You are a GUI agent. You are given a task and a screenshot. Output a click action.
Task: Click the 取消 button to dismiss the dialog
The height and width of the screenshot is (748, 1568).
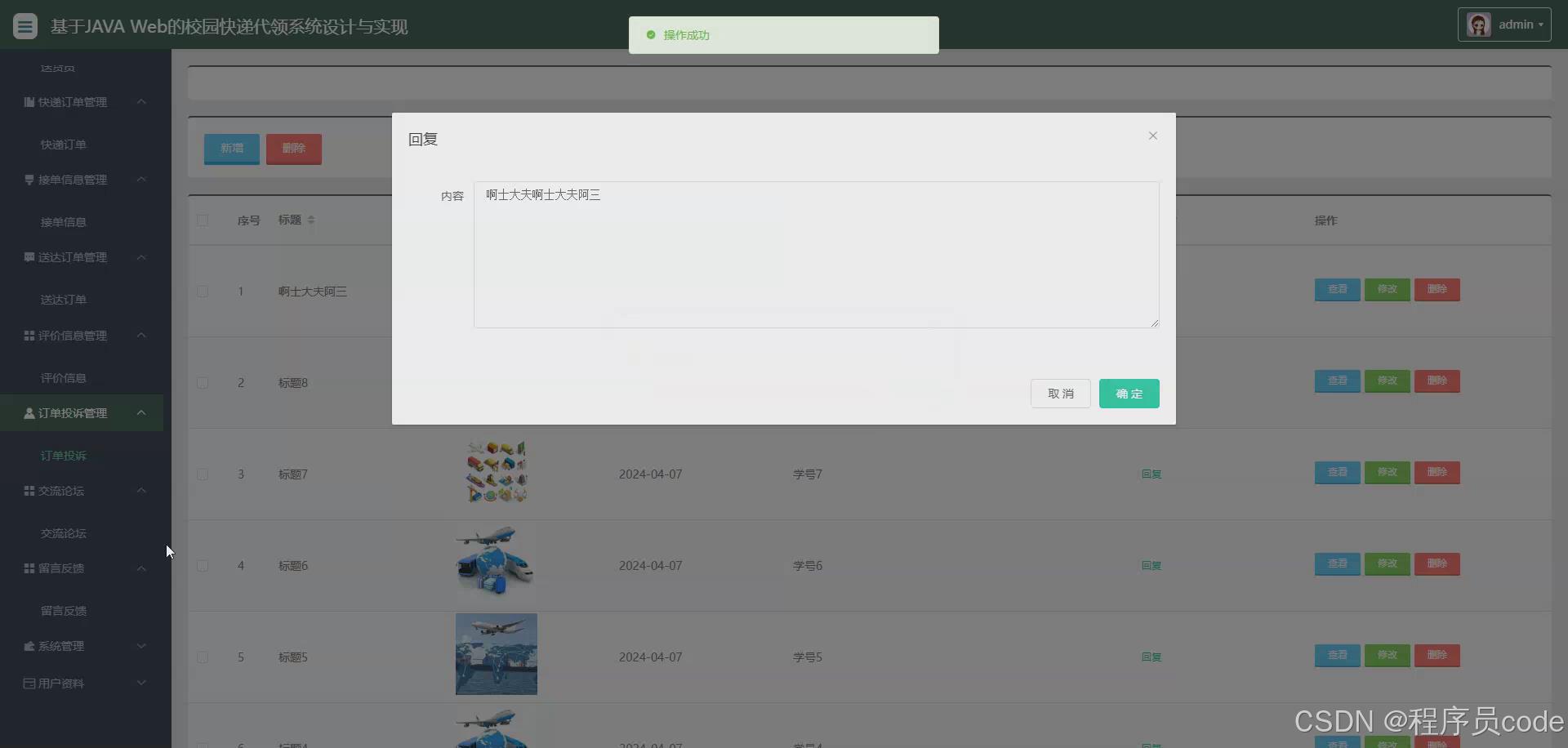(1060, 393)
